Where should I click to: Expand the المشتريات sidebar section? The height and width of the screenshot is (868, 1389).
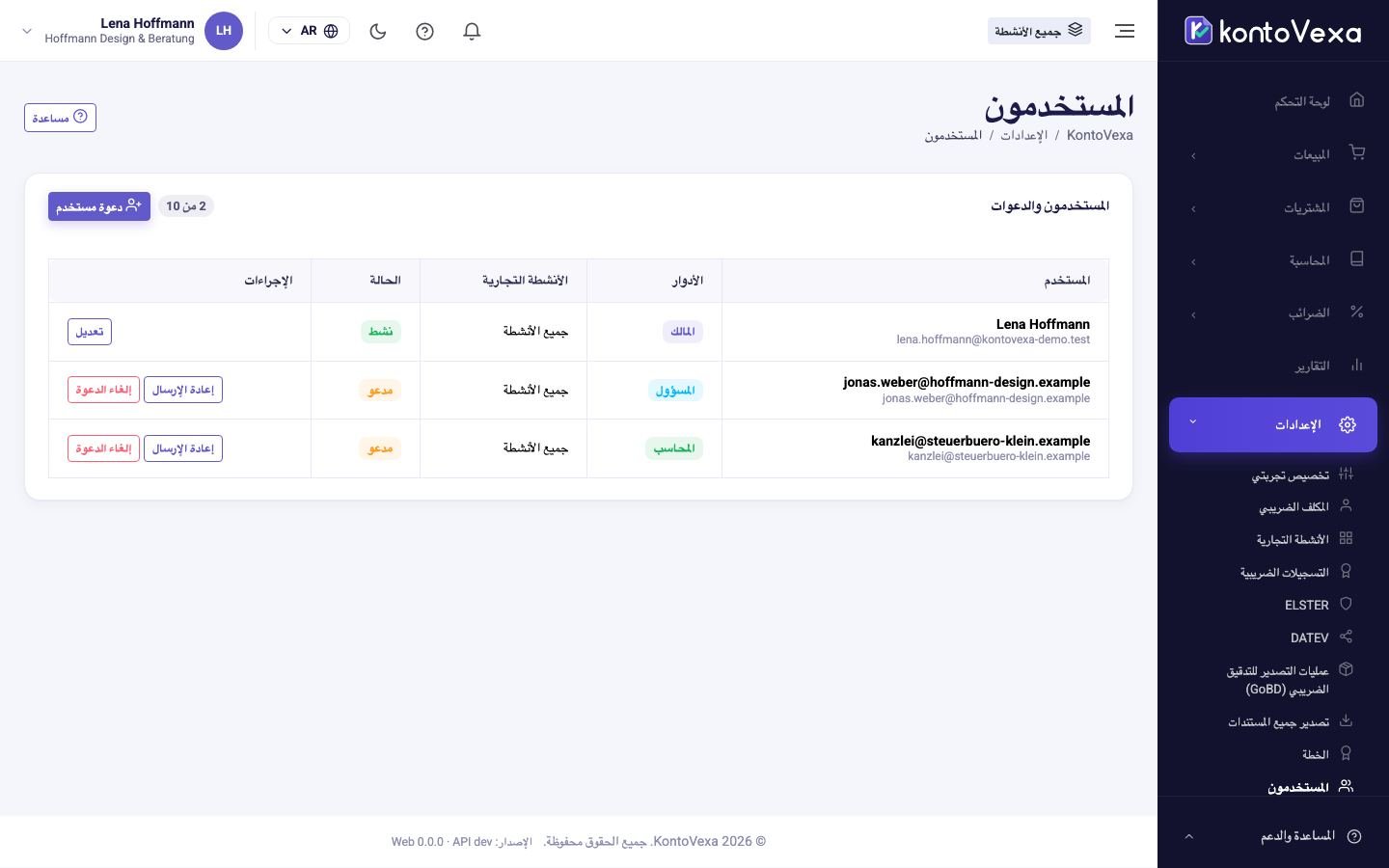1273,207
